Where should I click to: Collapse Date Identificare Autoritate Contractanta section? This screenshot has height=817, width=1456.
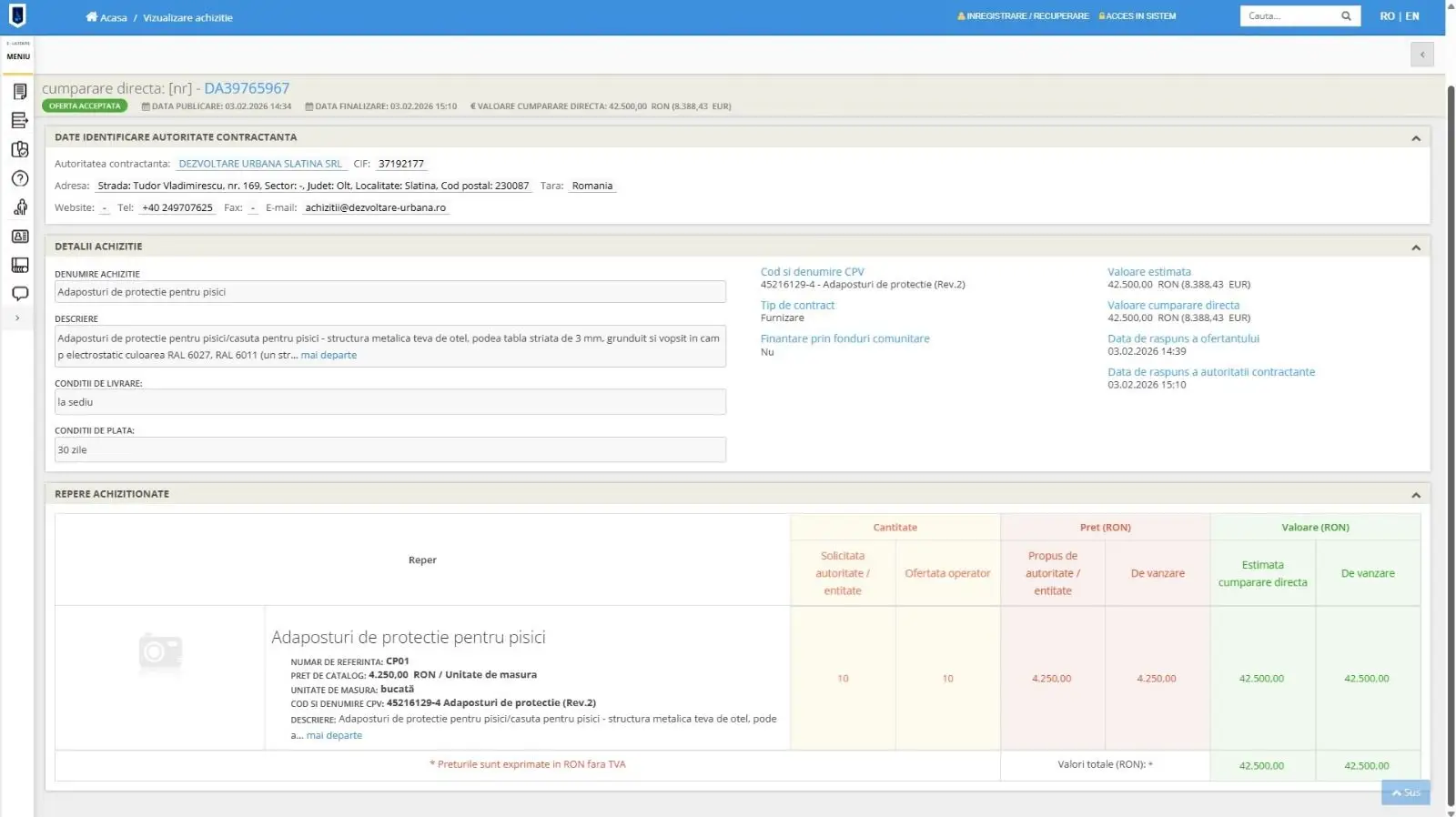(x=1415, y=138)
